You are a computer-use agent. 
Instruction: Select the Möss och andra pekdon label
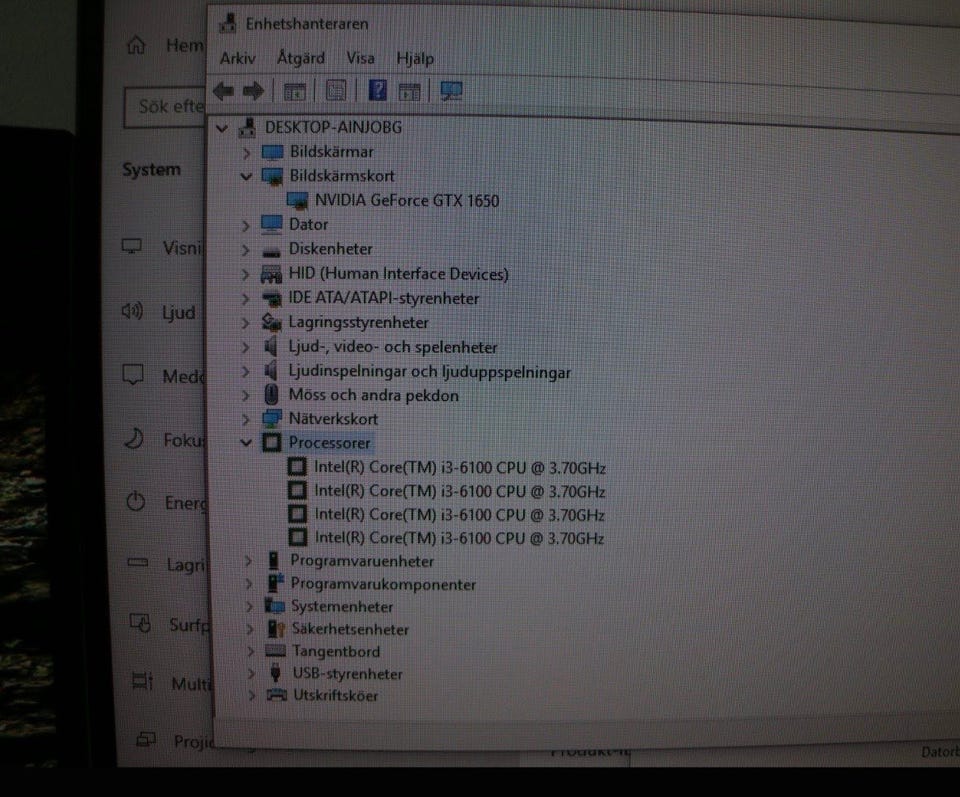click(373, 395)
